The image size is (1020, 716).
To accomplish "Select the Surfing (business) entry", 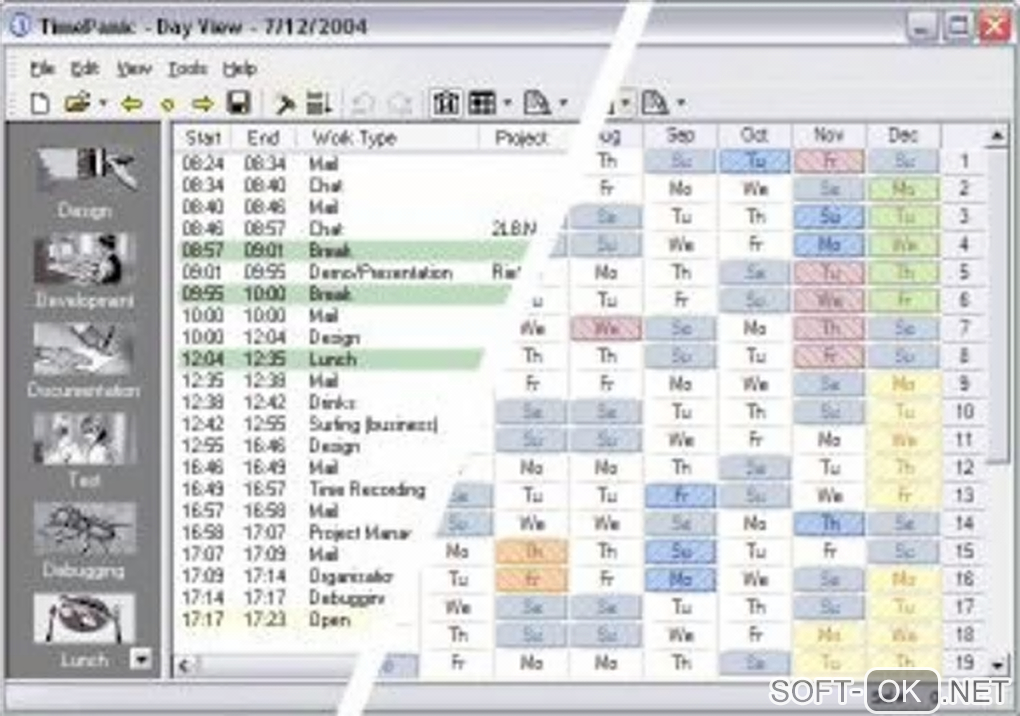I will (322, 424).
